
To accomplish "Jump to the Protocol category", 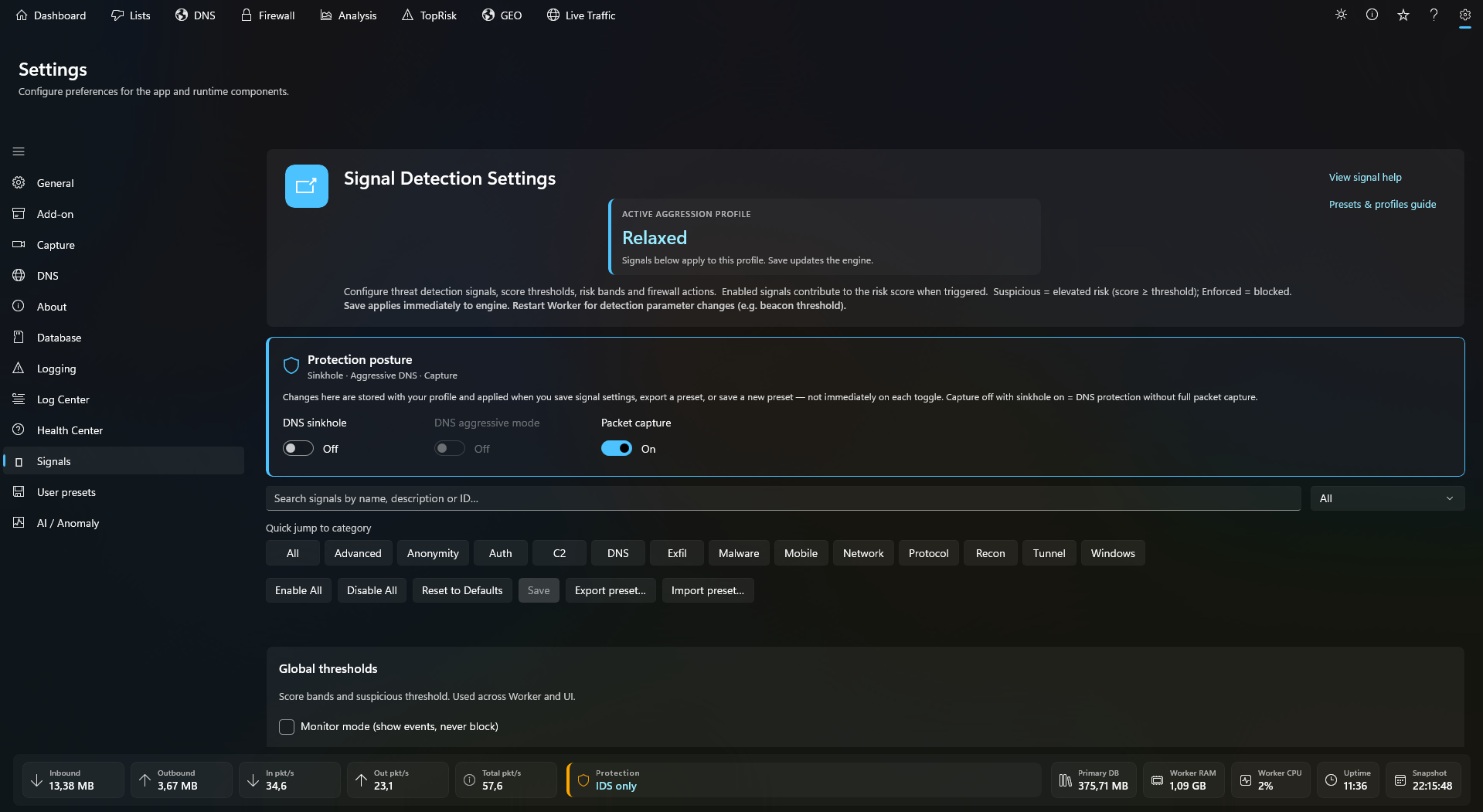I will [x=929, y=553].
